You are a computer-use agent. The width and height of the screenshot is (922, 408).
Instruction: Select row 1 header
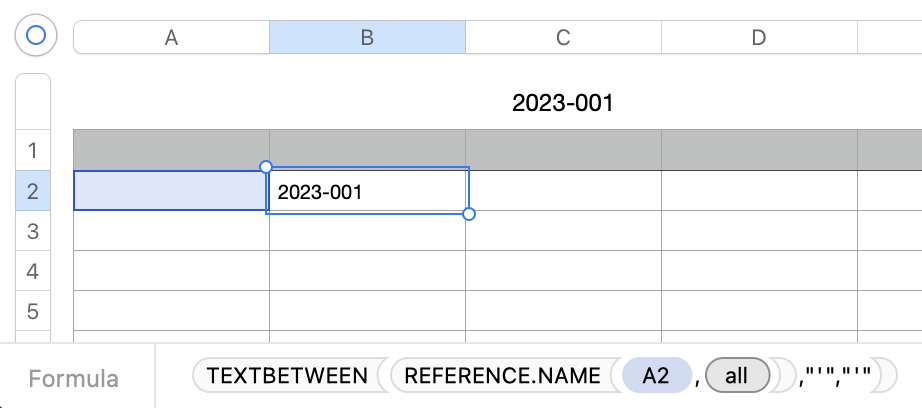[x=33, y=151]
